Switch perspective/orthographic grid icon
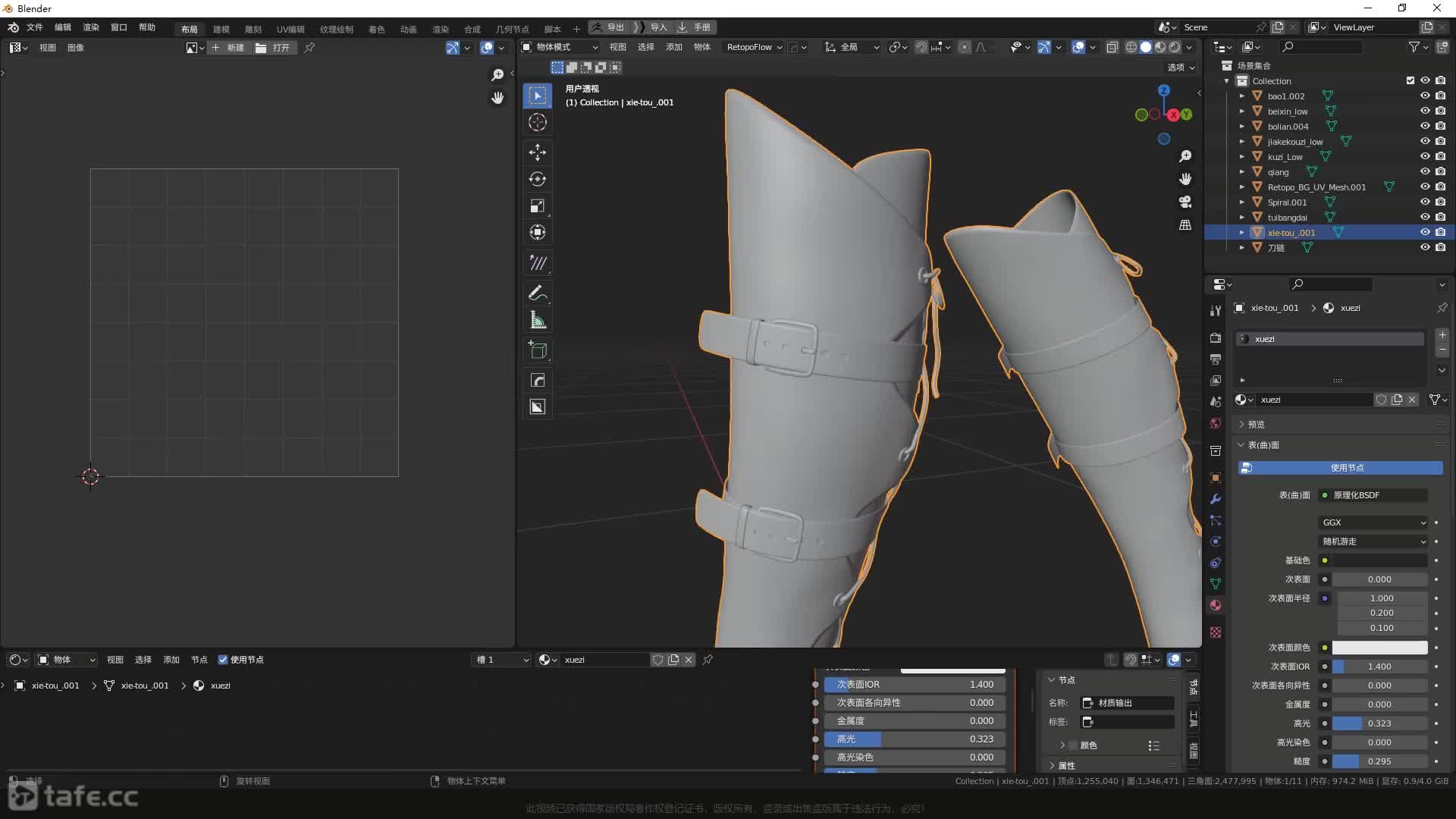Viewport: 1456px width, 819px height. click(x=1185, y=225)
